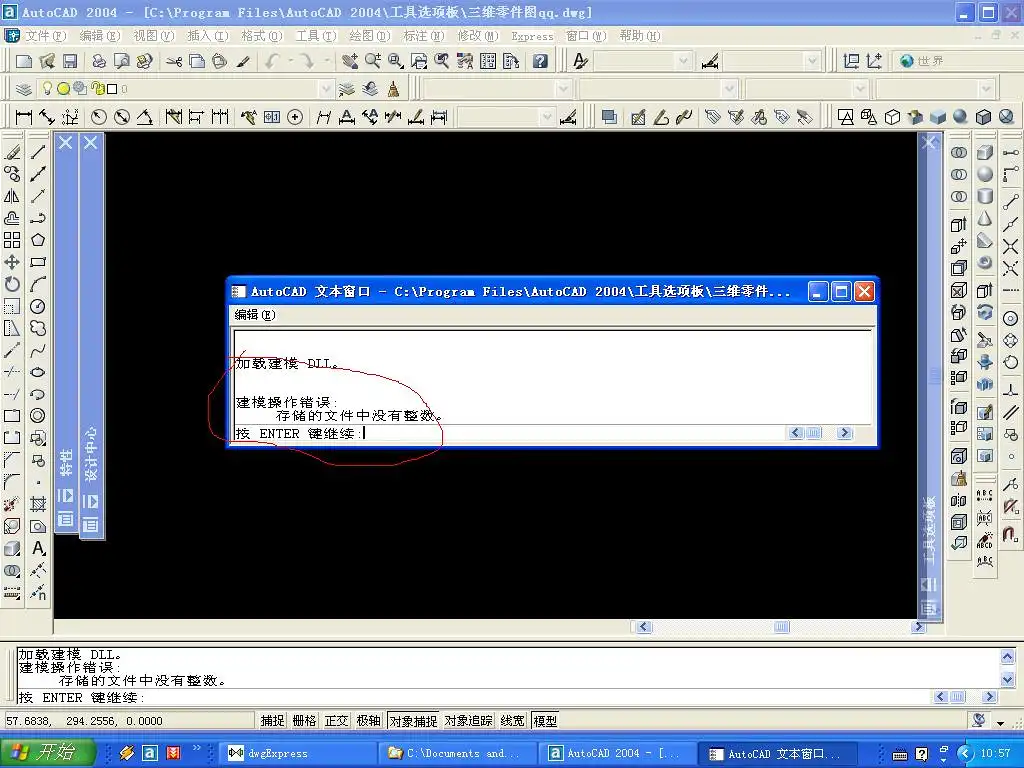
Task: Select the Mirror modify tool
Action: 12,196
